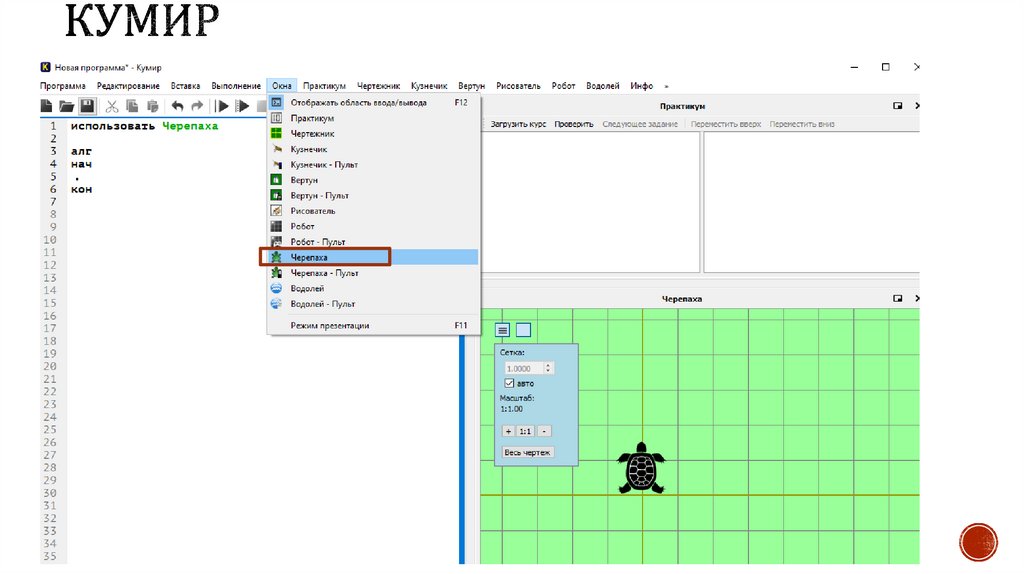Open the Инфо menu

(x=641, y=86)
